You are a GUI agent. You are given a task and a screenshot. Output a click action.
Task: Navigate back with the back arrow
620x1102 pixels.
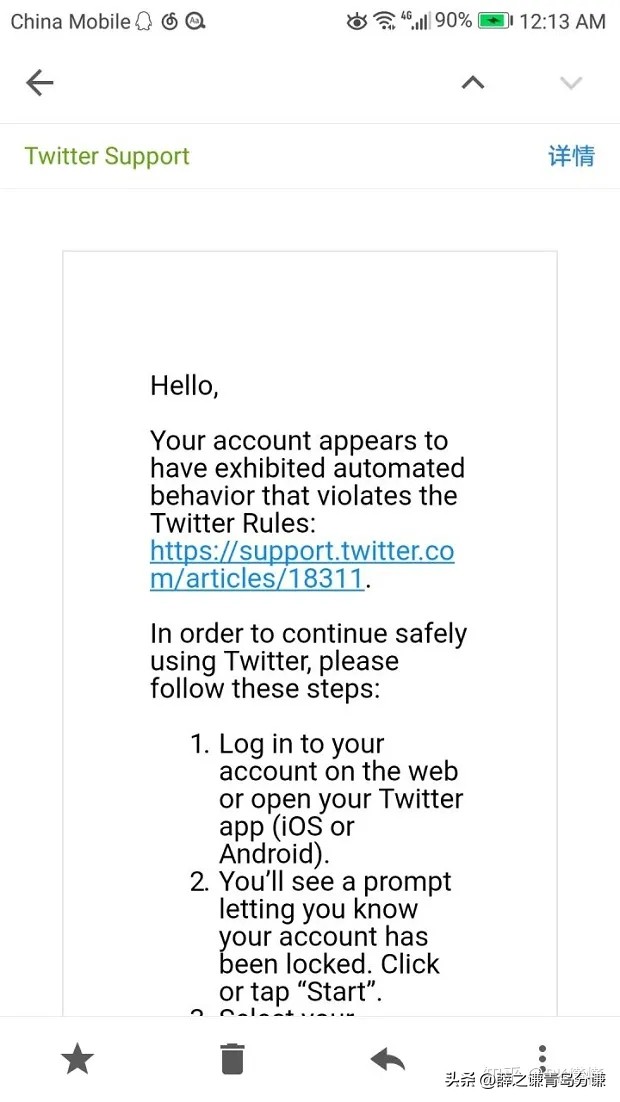click(39, 83)
